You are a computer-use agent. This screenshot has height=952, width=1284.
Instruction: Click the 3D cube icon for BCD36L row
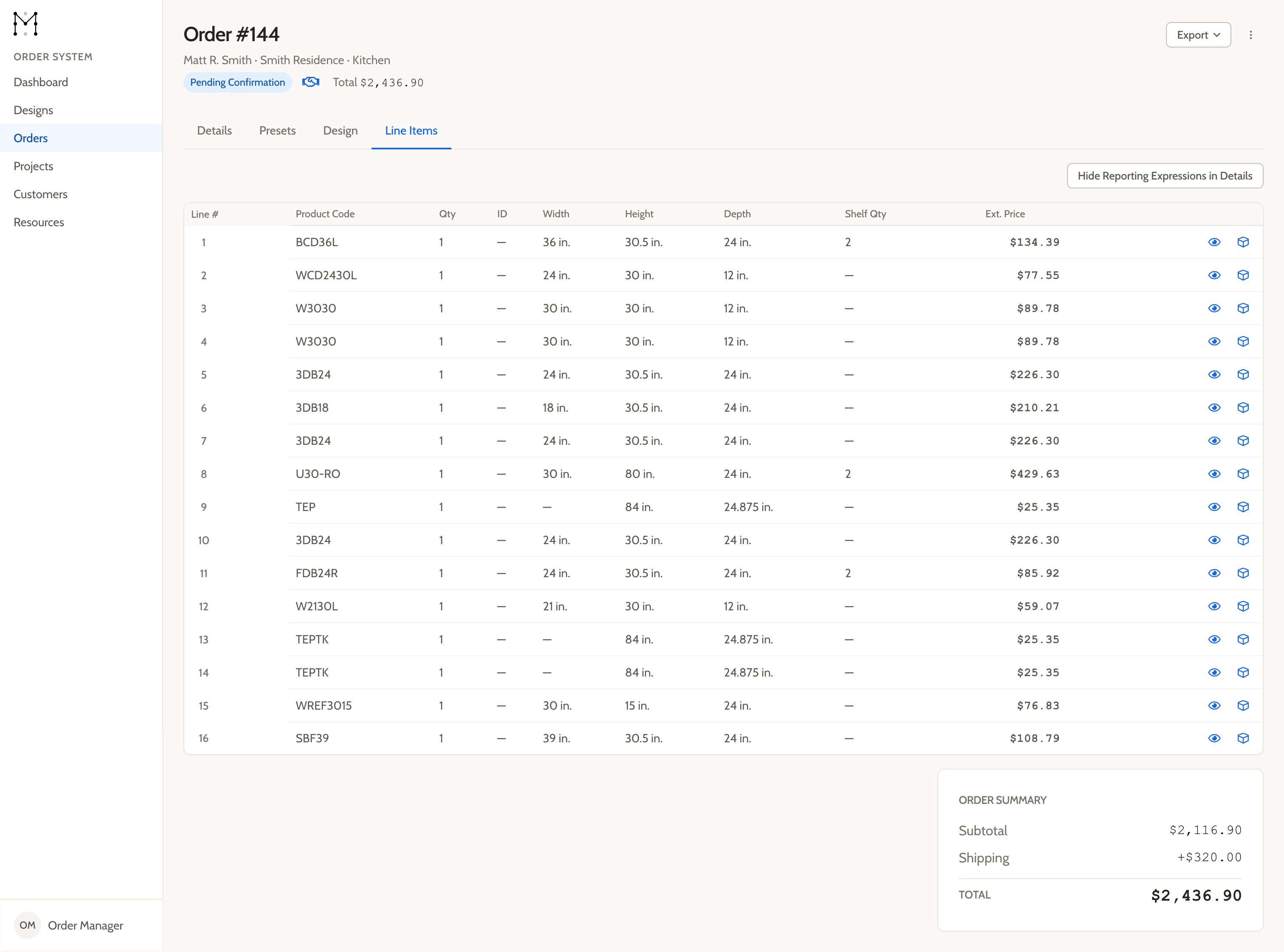pos(1243,242)
